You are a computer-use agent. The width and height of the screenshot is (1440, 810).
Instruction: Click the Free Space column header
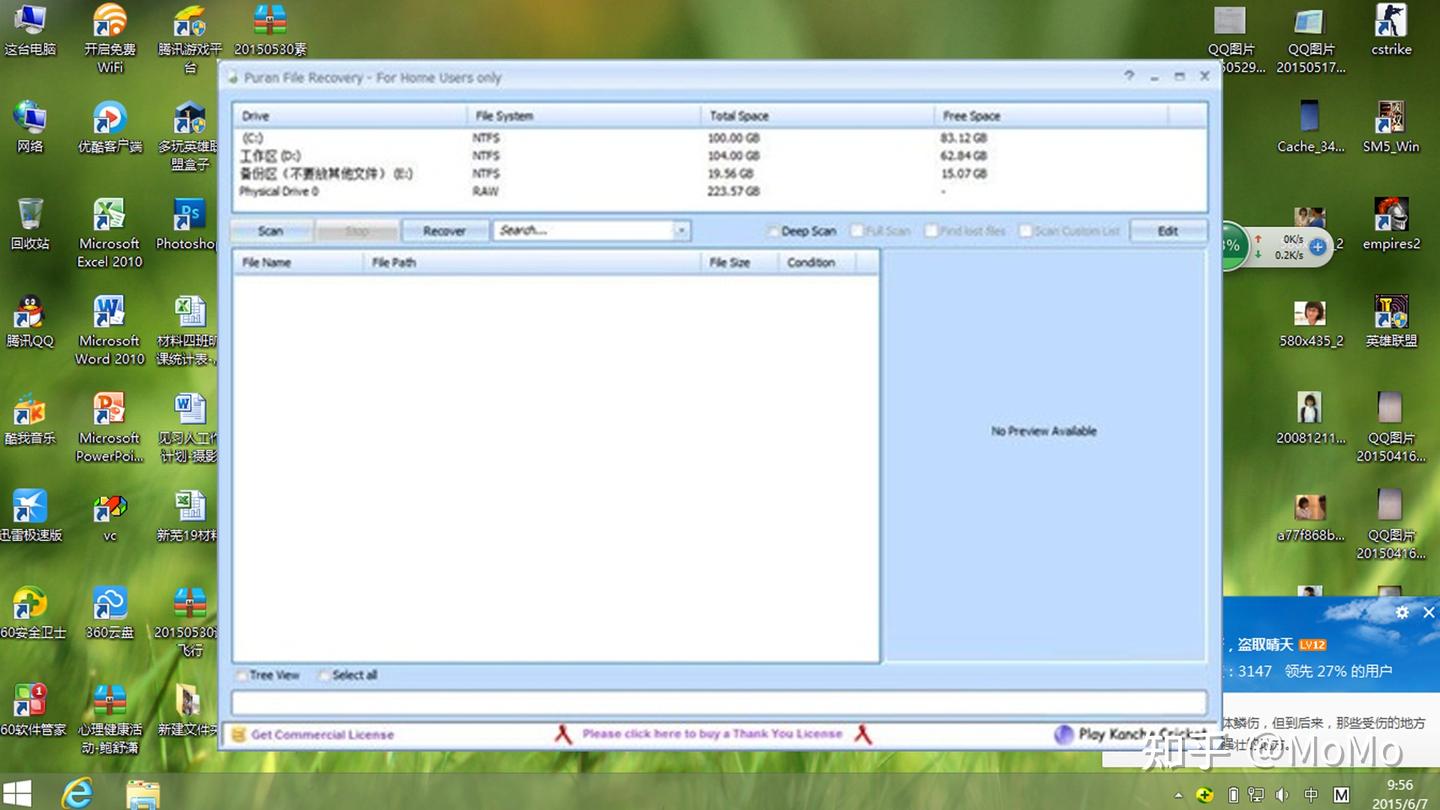click(x=1051, y=116)
